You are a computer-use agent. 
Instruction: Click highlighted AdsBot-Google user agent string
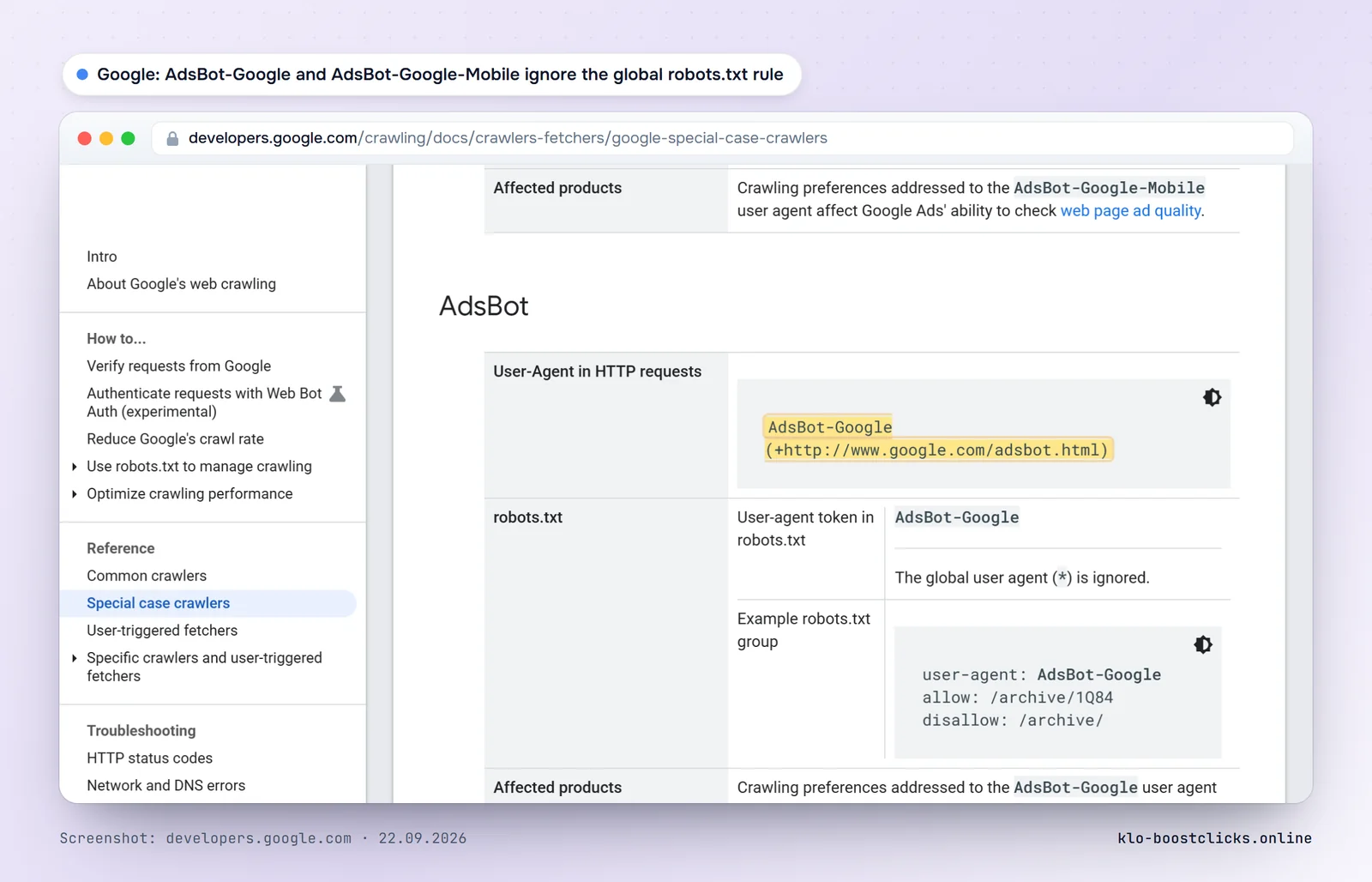(x=937, y=438)
